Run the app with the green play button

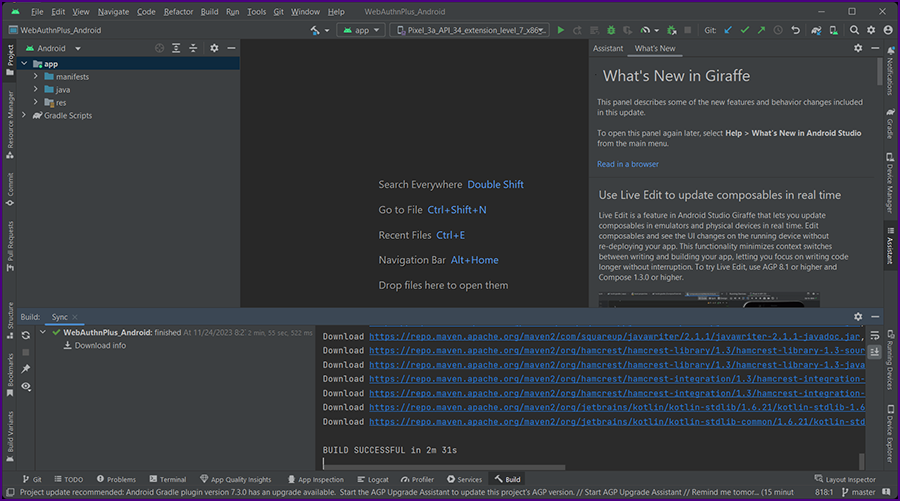pos(560,30)
